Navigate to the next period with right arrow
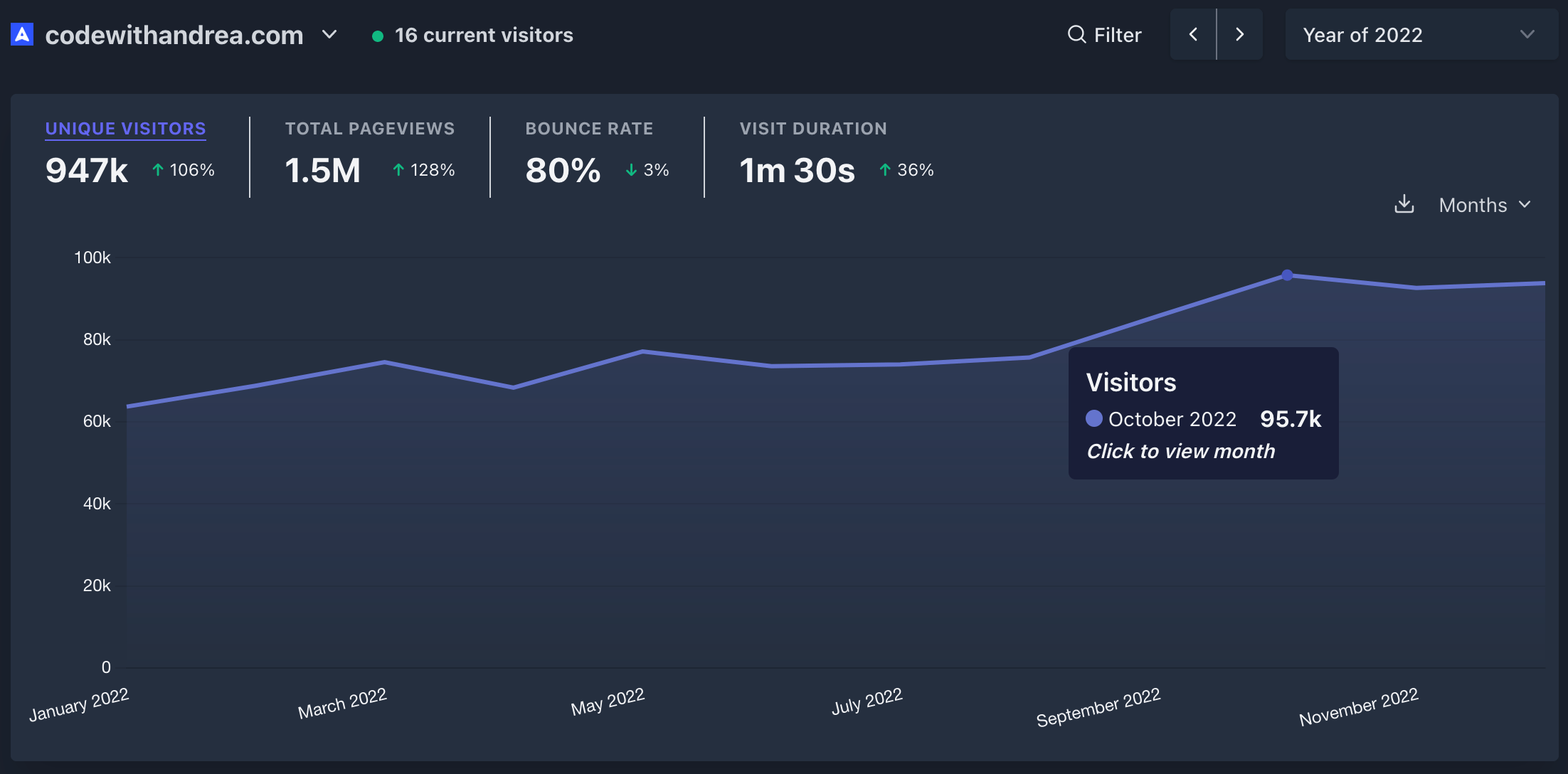This screenshot has width=1568, height=774. point(1240,34)
